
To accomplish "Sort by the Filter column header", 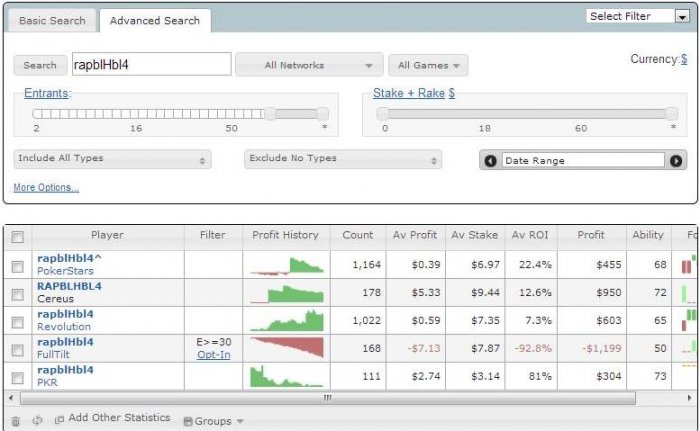I will 213,235.
